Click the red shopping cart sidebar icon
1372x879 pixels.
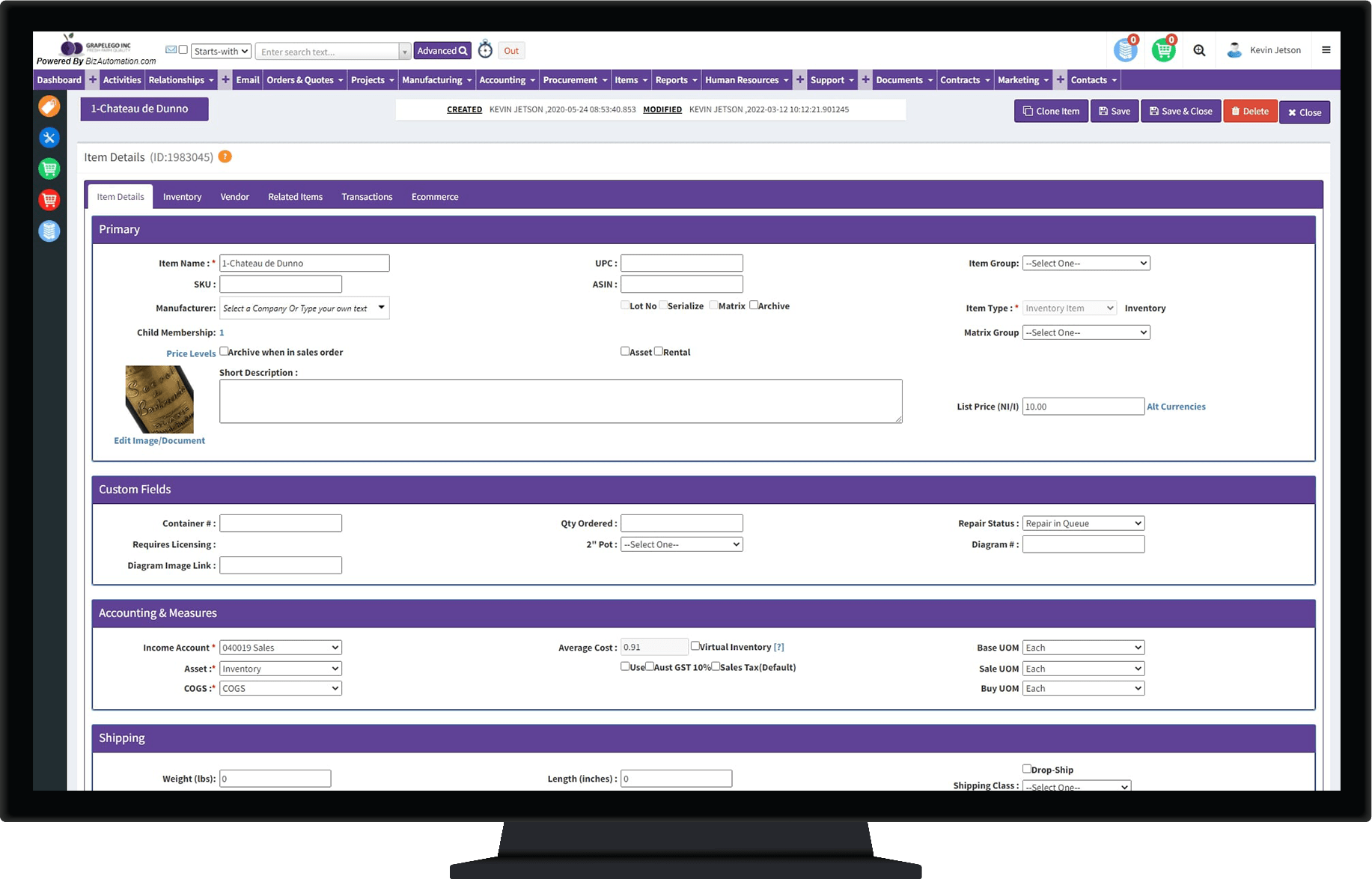click(49, 200)
